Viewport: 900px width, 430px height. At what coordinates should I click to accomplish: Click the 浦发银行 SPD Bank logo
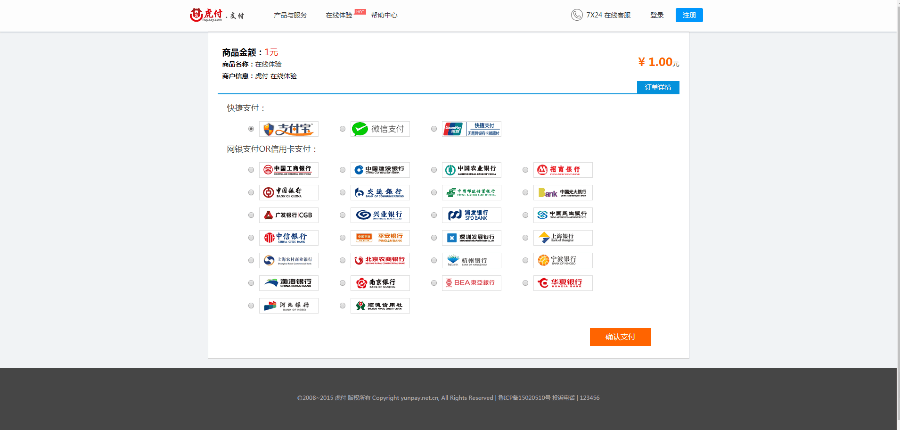point(471,215)
